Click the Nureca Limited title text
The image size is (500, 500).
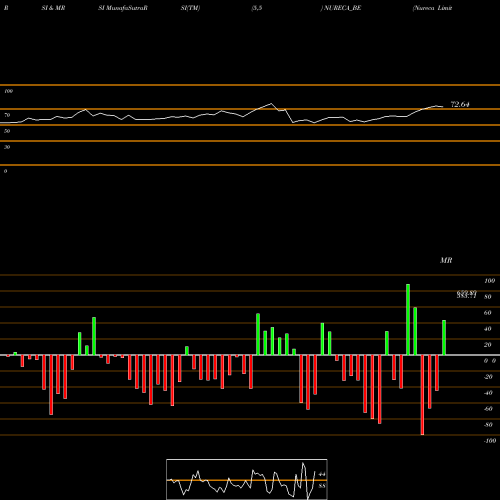pos(432,8)
